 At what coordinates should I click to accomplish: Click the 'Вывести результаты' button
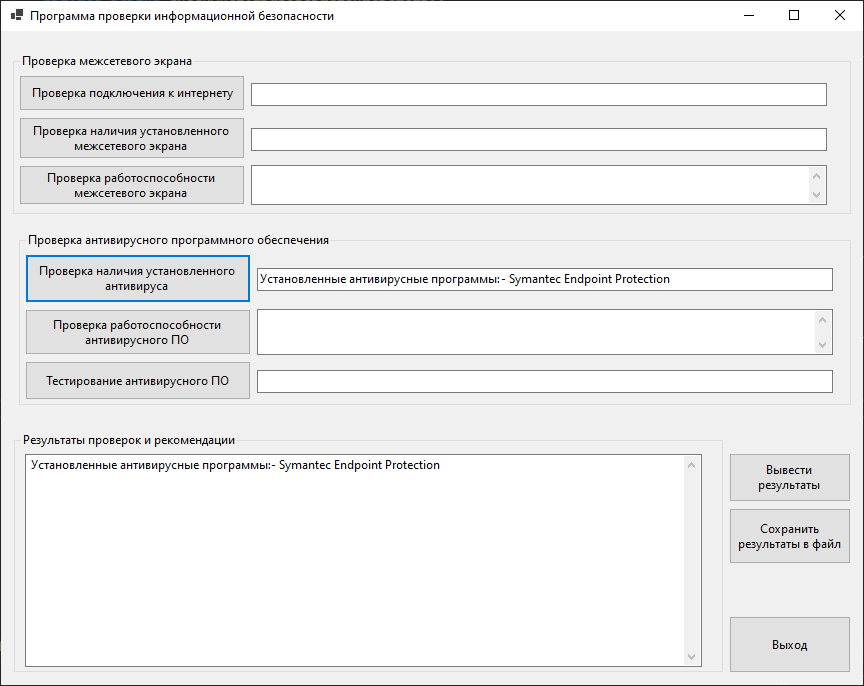(x=790, y=478)
